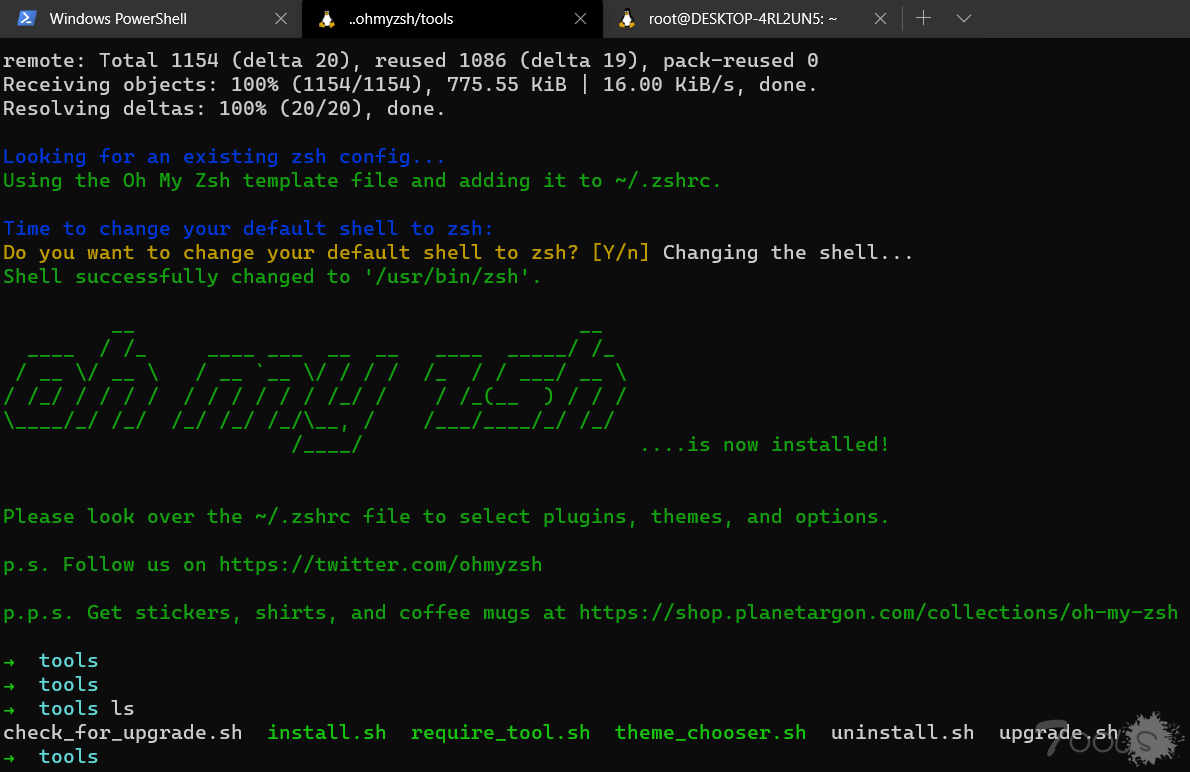The width and height of the screenshot is (1190, 772).
Task: Click check_for_upgrade.sh in the ls output
Action: coord(123,733)
